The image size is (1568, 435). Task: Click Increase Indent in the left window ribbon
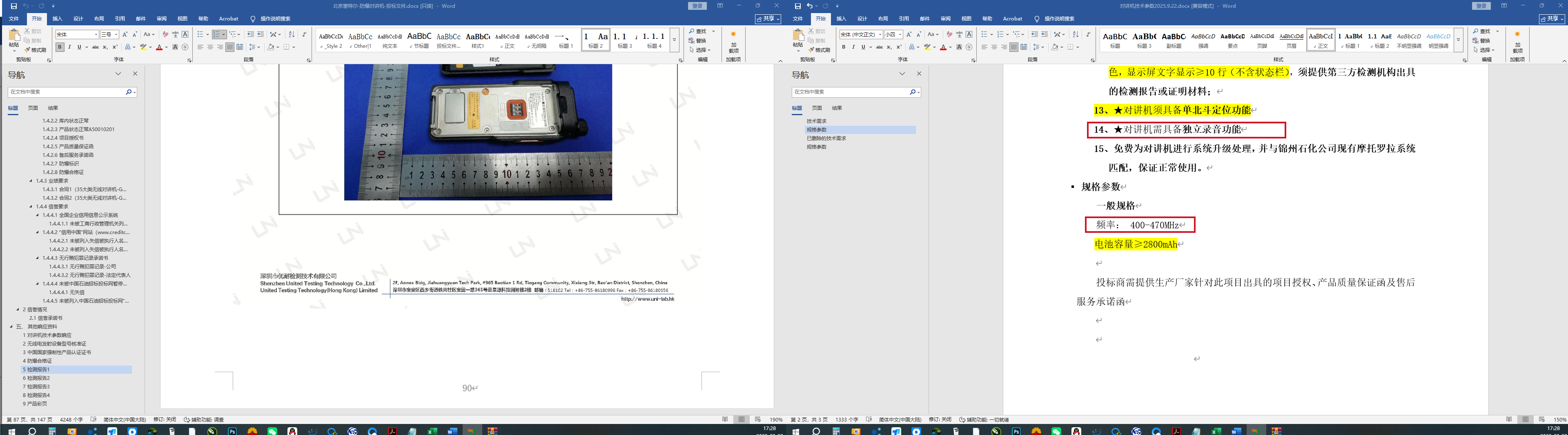coord(261,35)
